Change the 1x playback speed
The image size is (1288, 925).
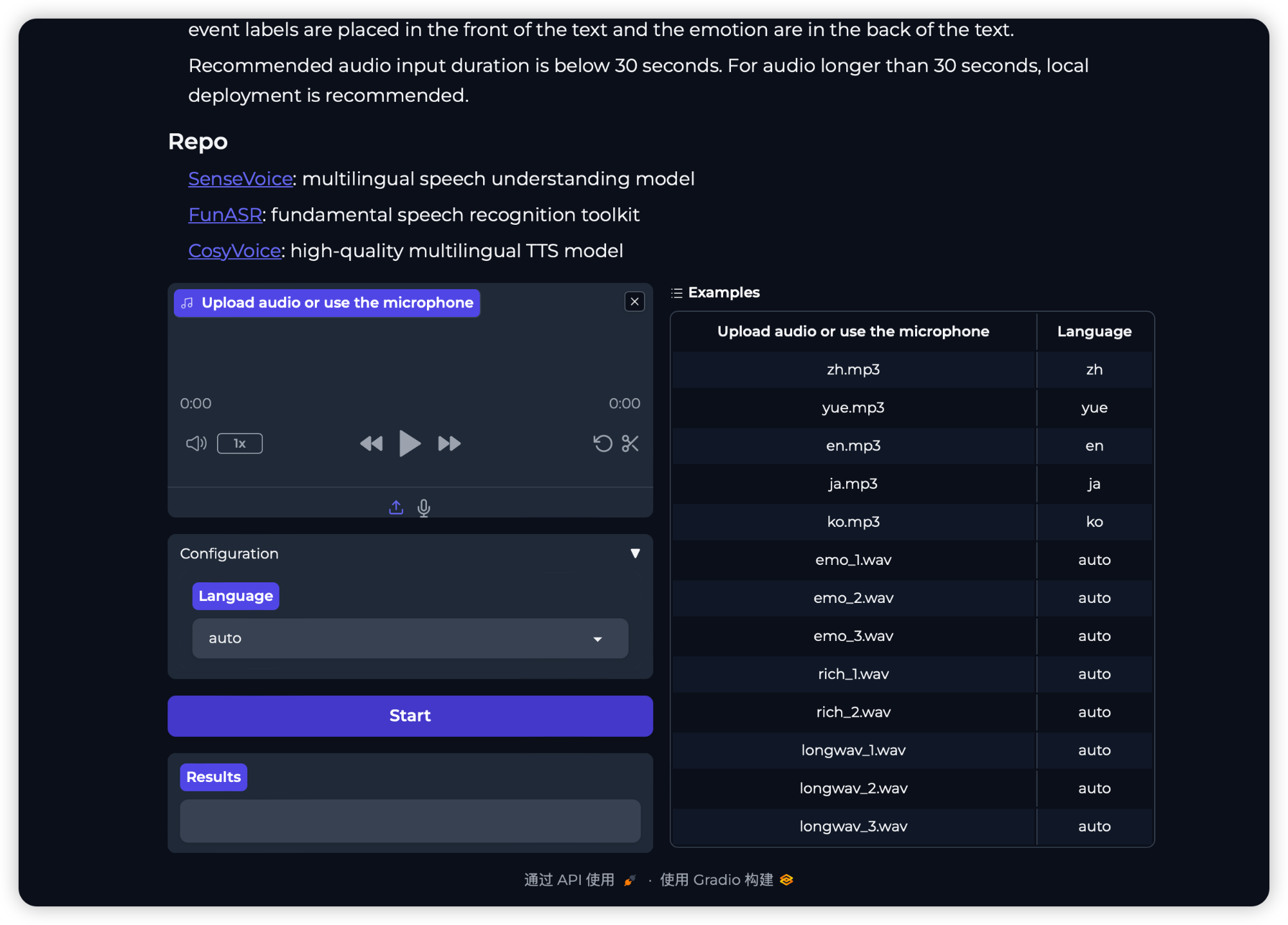point(240,443)
